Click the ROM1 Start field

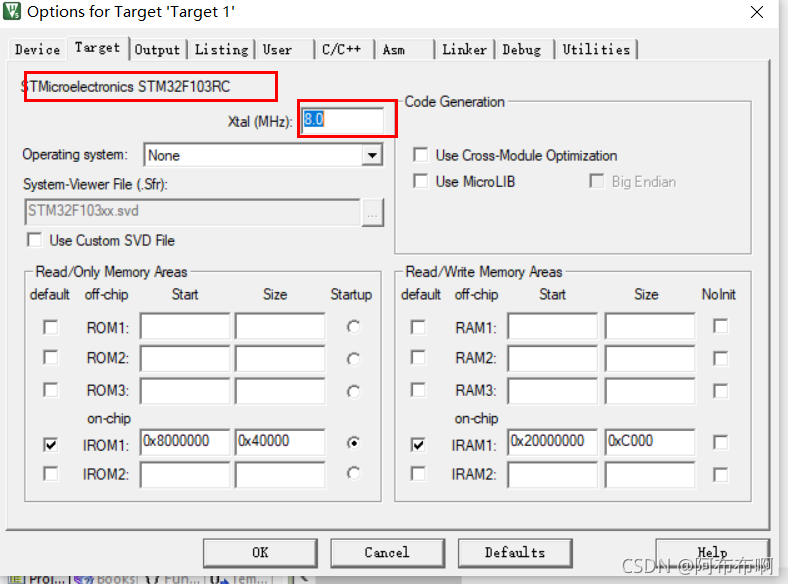(x=185, y=327)
